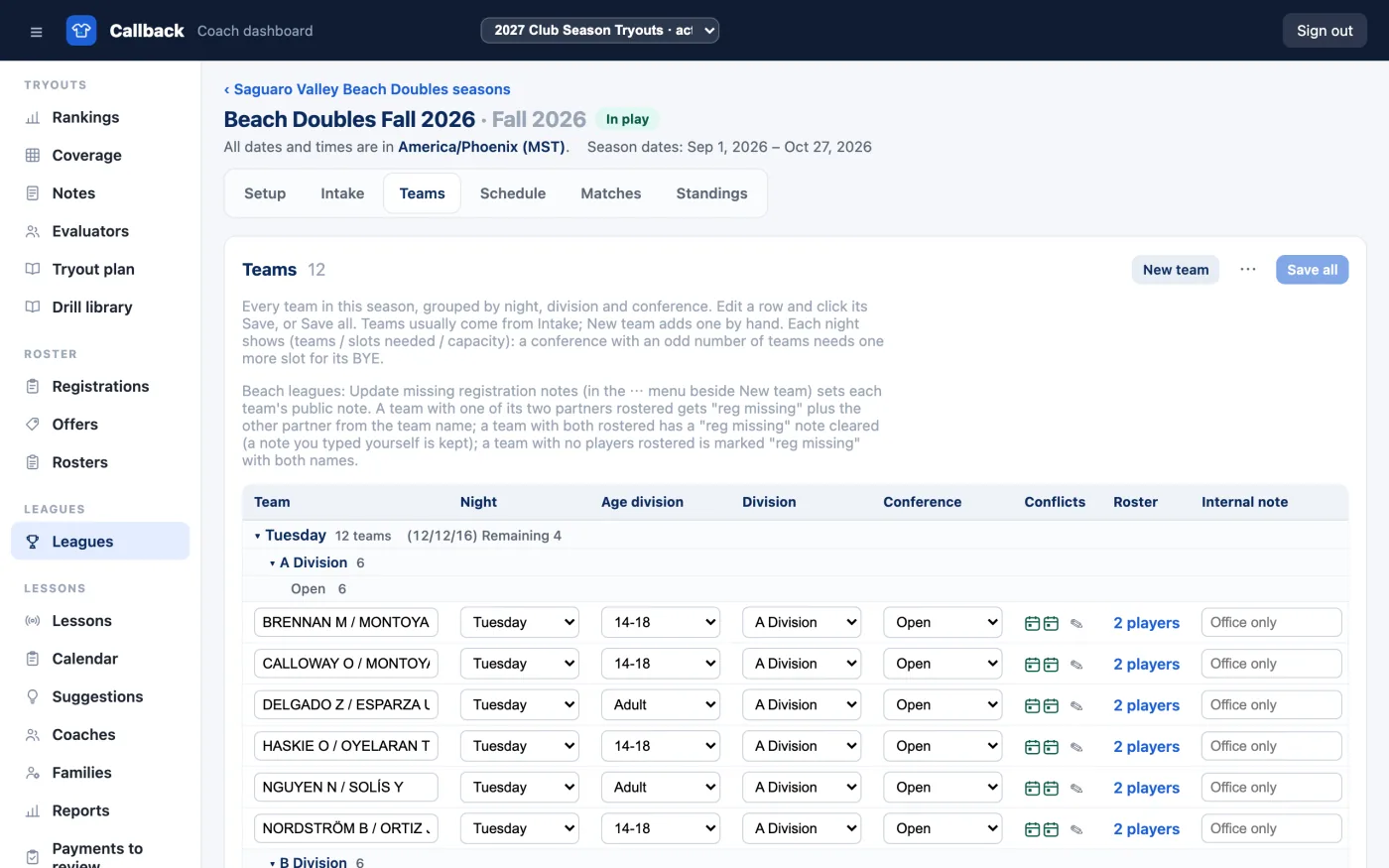Open 2 players roster link for NORDSTRÖM B row

coord(1146,829)
